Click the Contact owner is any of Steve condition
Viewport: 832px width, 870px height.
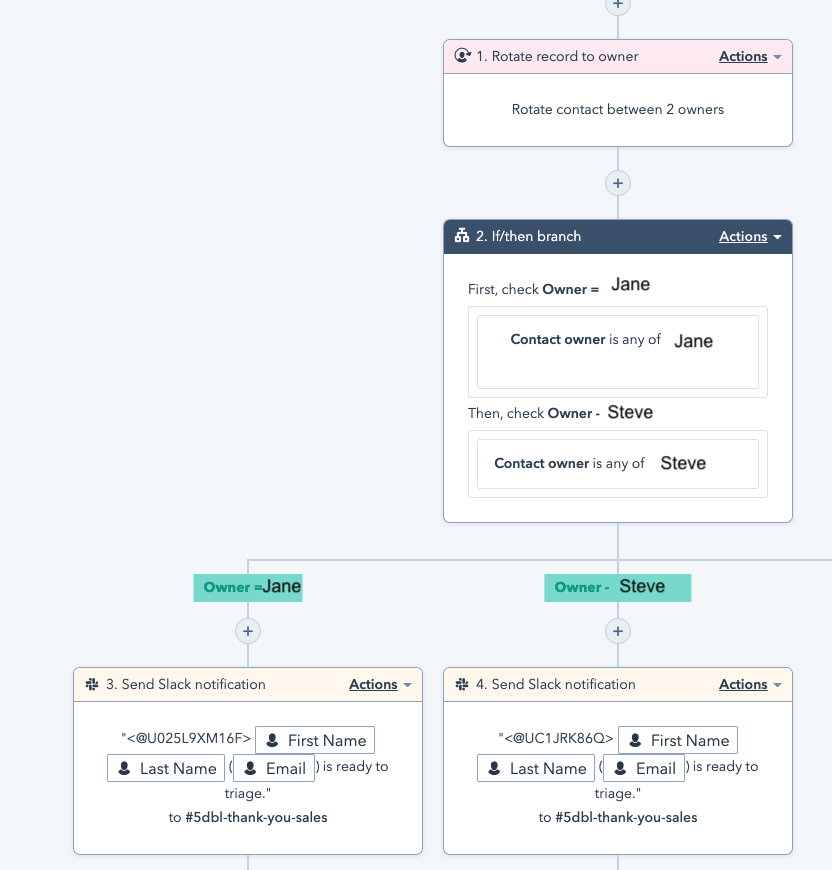(x=617, y=463)
